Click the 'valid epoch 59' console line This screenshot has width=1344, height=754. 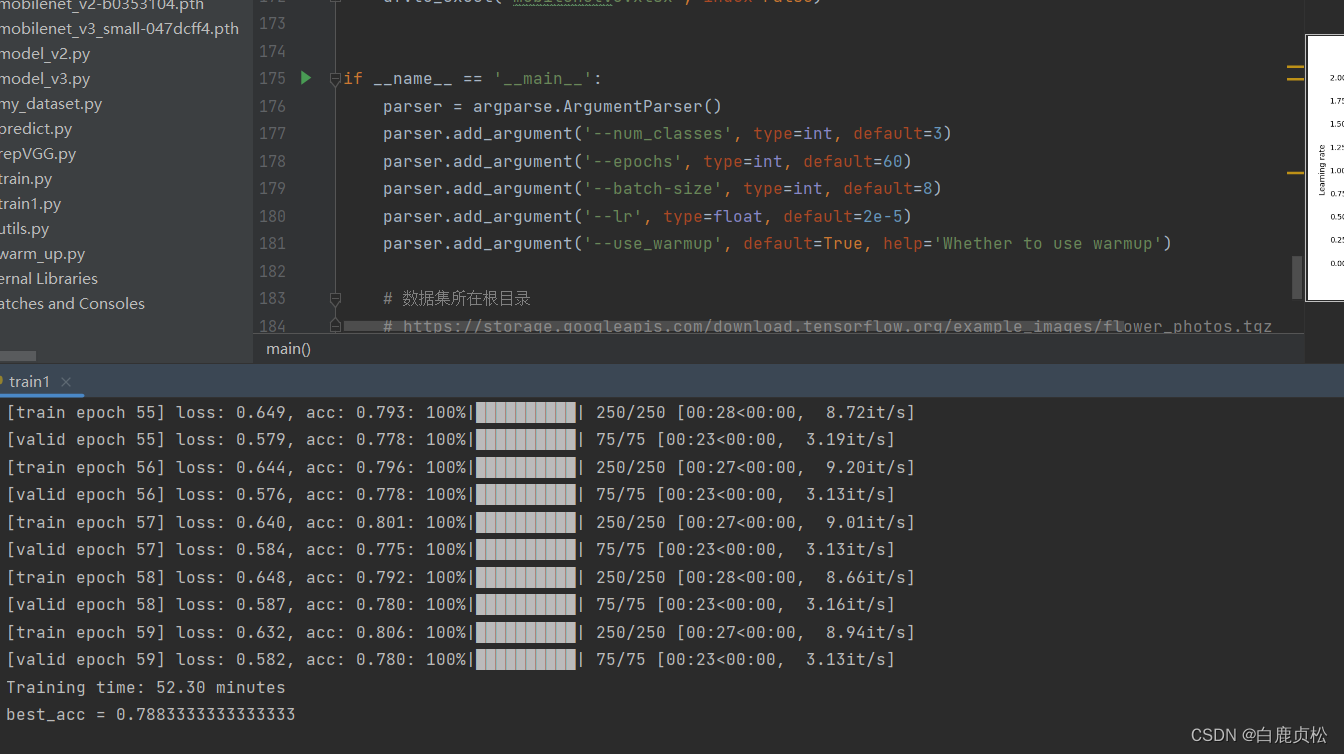pyautogui.click(x=450, y=659)
